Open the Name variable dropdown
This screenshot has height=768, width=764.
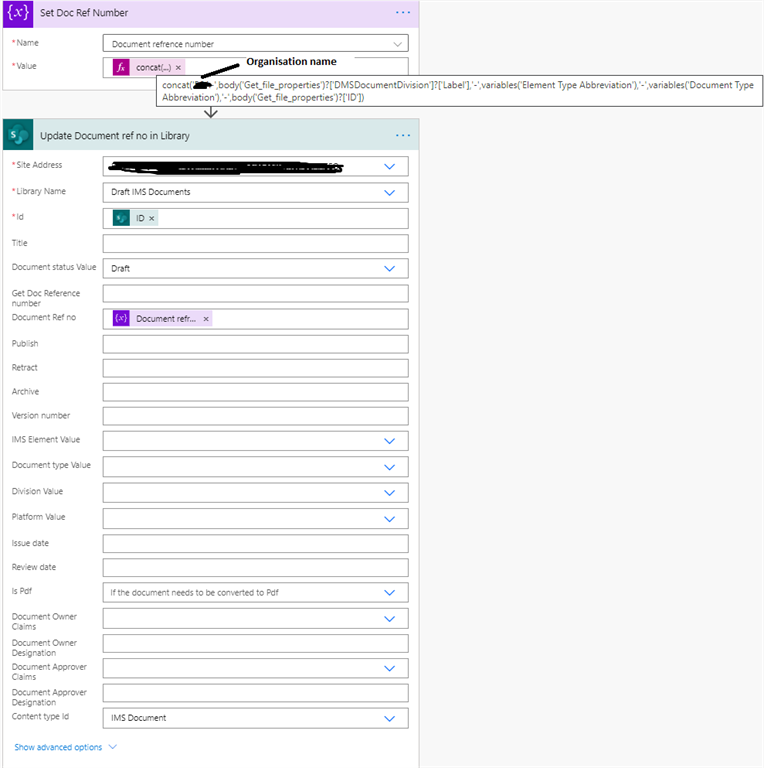(397, 44)
